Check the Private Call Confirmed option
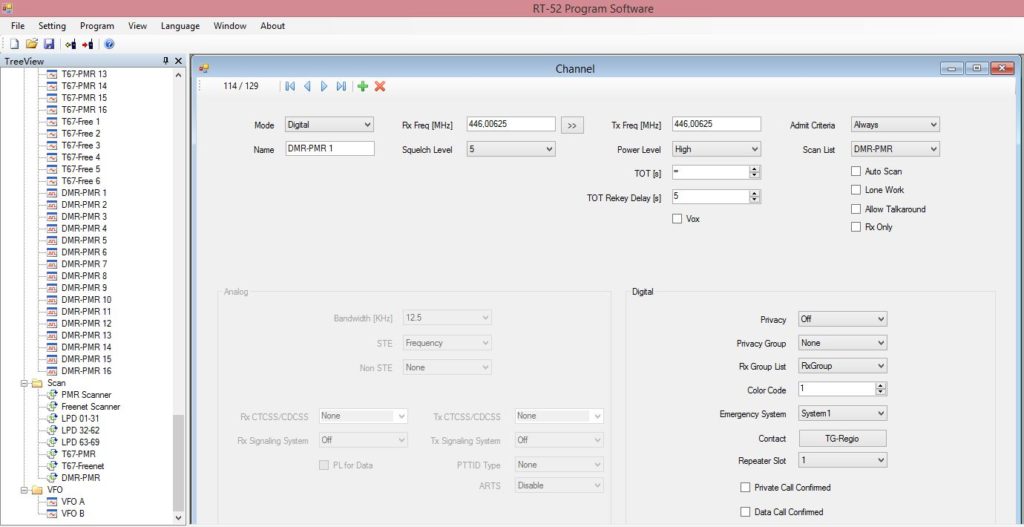Screen dimensions: 1024x527 coord(745,488)
